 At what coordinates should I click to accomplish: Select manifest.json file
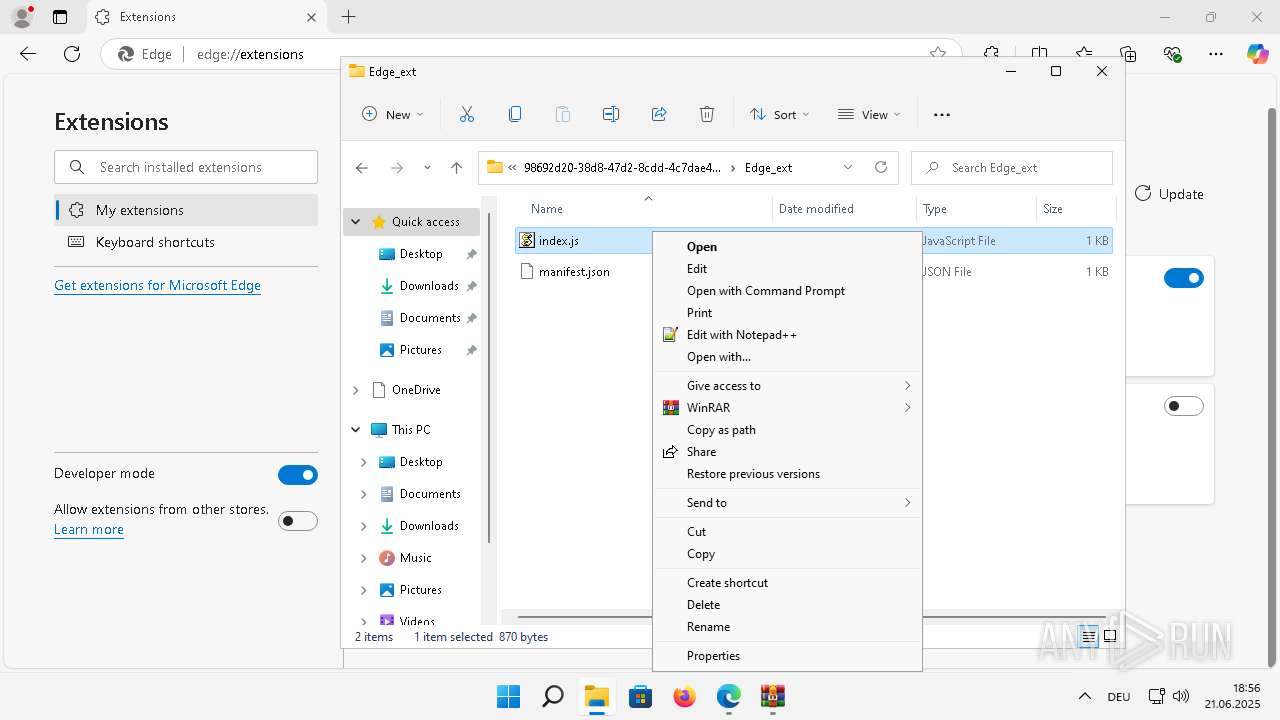click(x=574, y=272)
